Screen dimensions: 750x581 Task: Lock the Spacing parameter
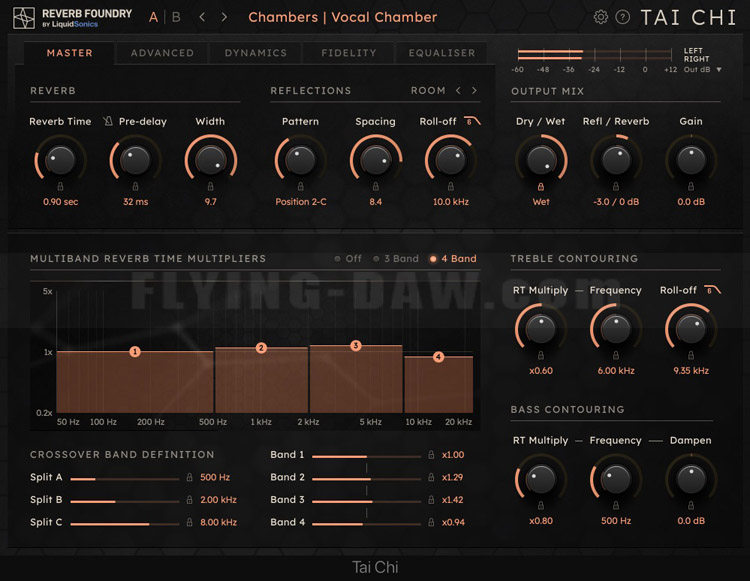pos(375,186)
